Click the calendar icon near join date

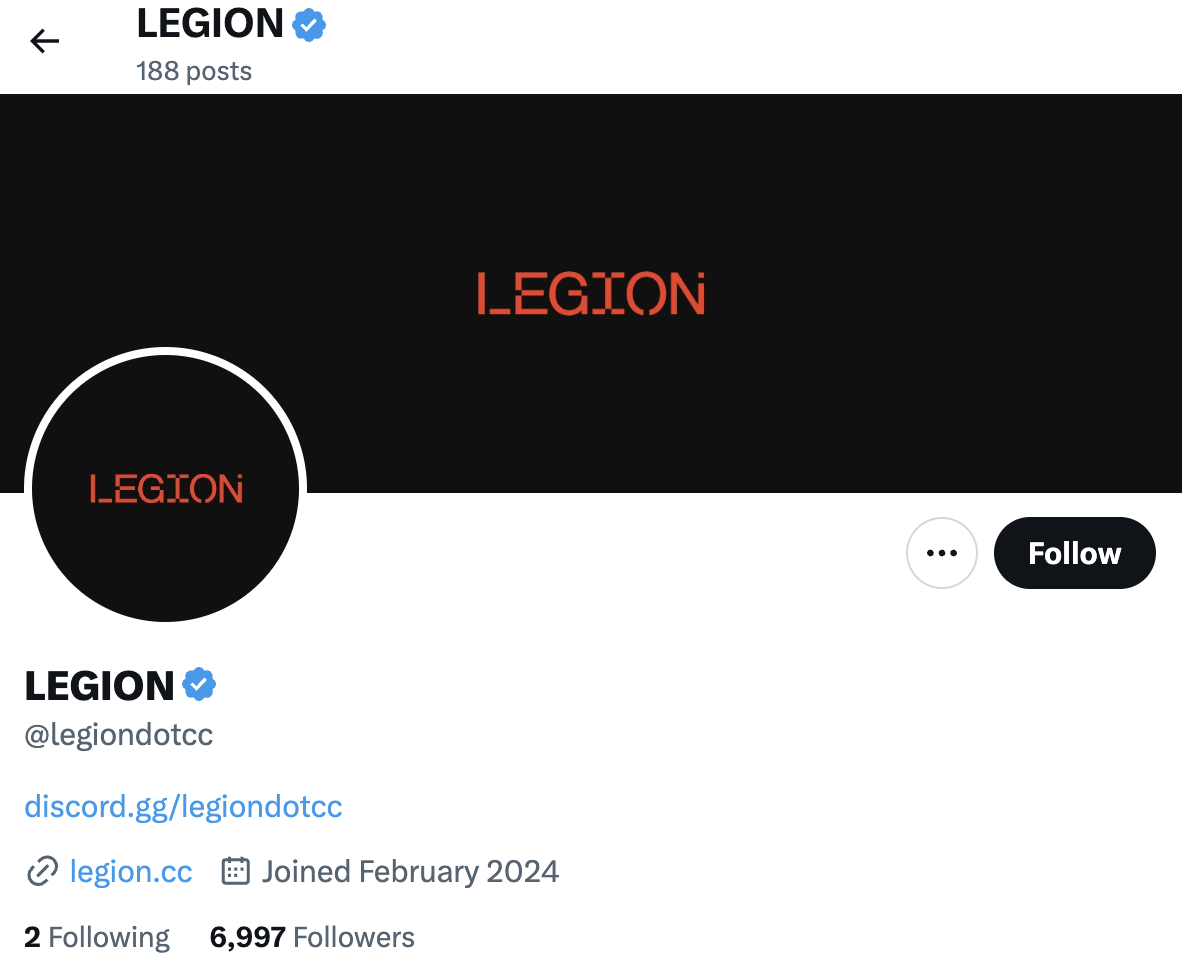[x=235, y=871]
